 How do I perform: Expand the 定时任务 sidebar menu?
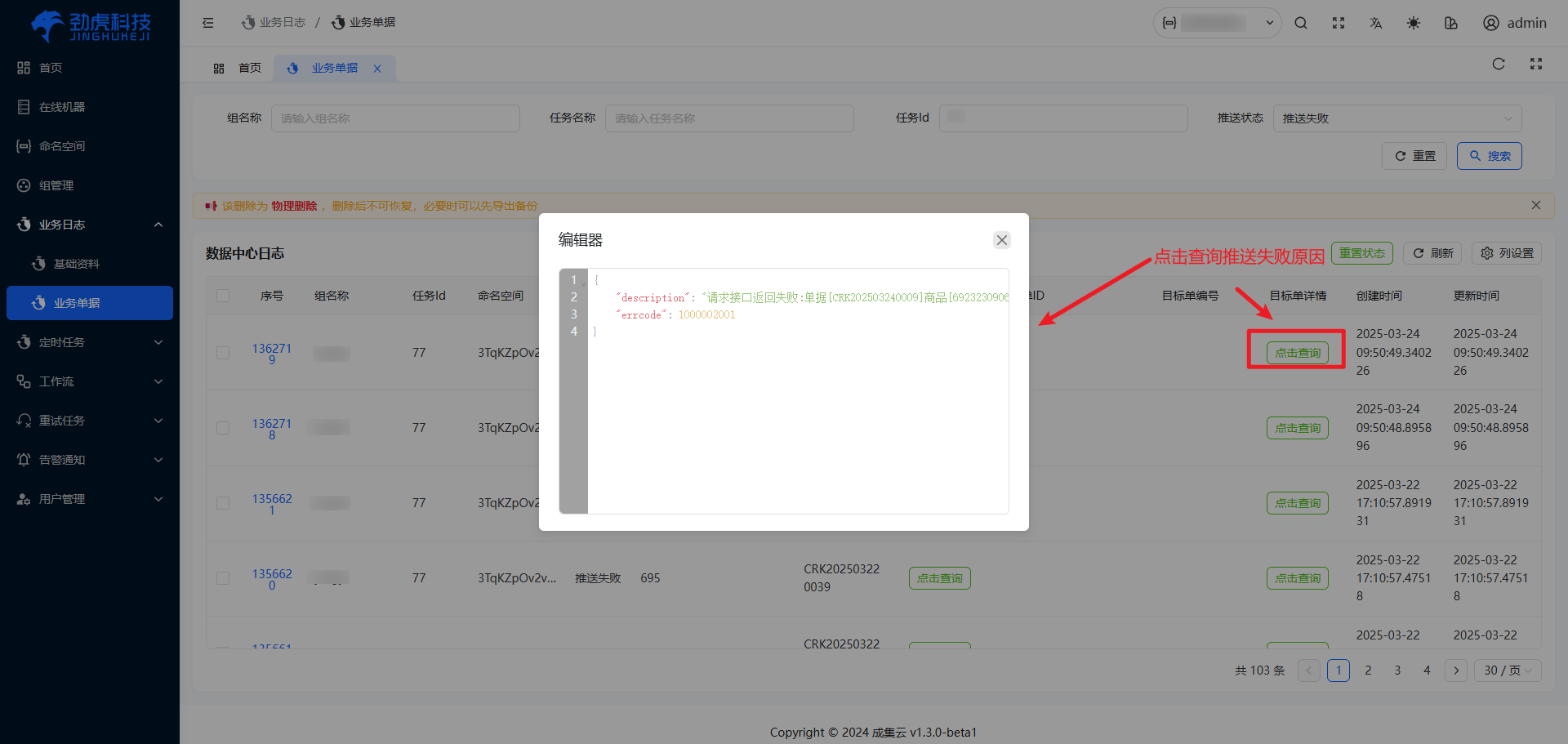tap(90, 342)
